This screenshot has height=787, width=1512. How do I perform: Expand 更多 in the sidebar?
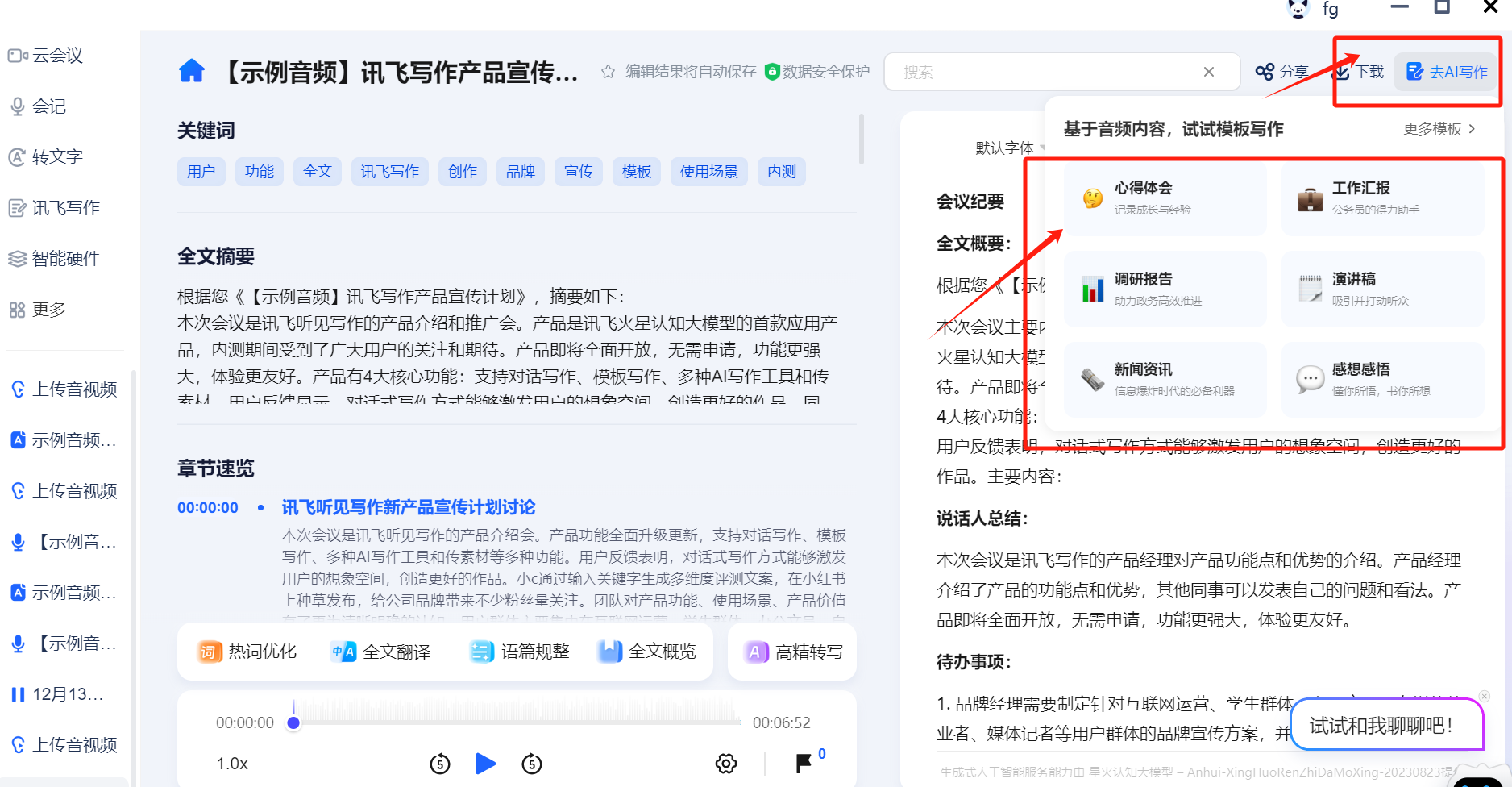pos(38,310)
